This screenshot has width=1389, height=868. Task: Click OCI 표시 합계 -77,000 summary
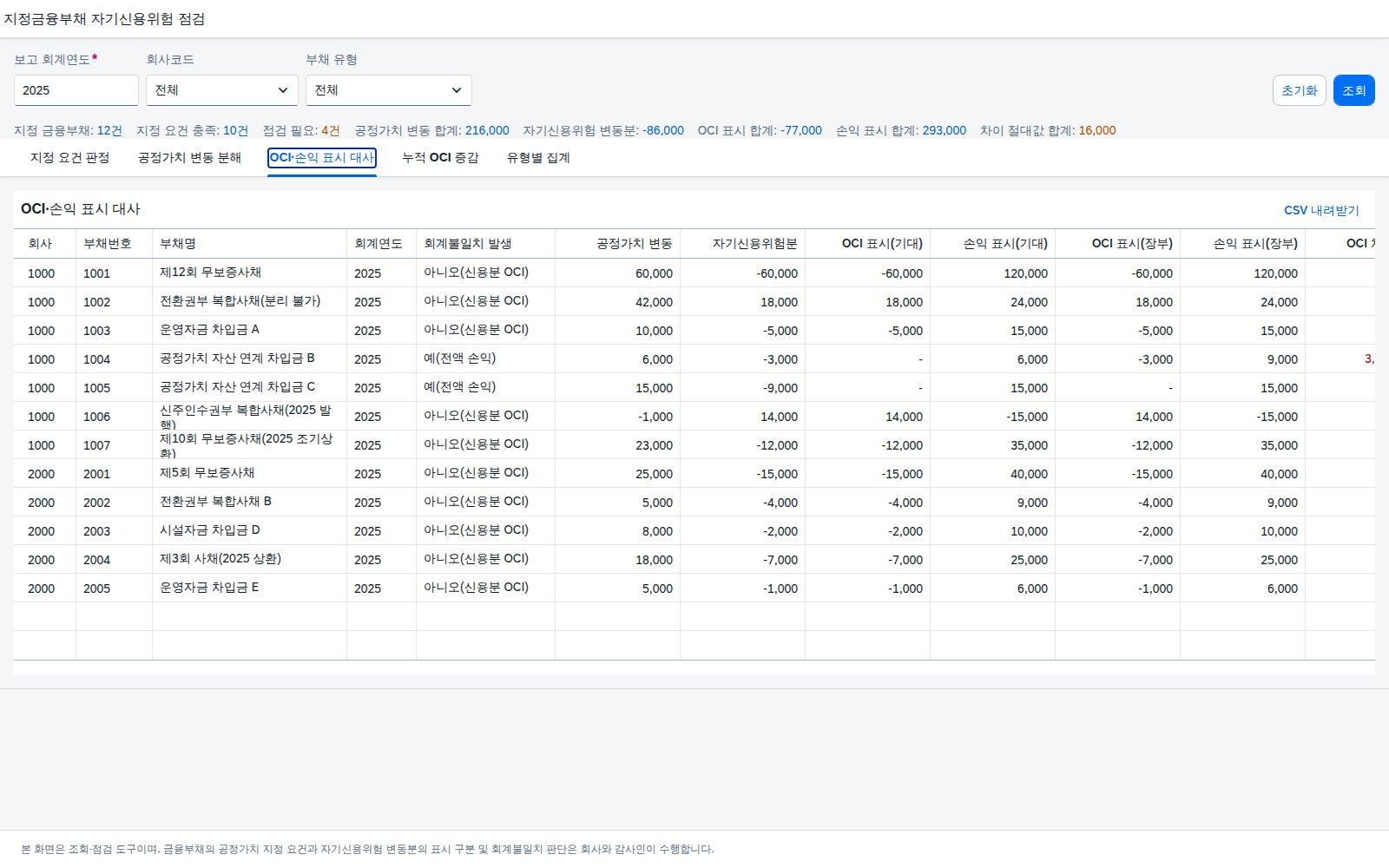[x=760, y=130]
